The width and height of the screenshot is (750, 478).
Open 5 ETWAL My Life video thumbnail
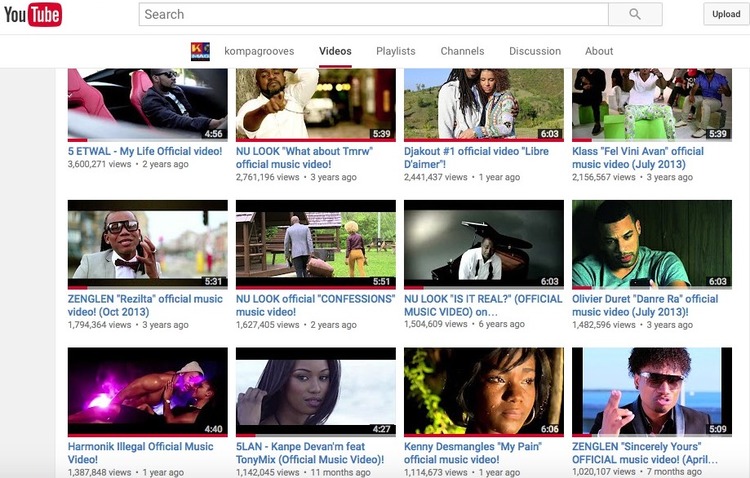[148, 105]
